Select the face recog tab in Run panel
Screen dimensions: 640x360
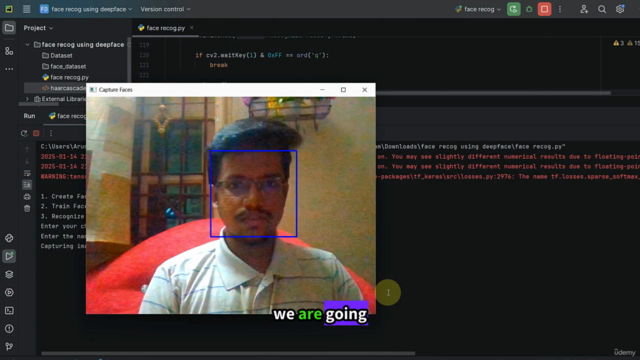click(x=67, y=116)
